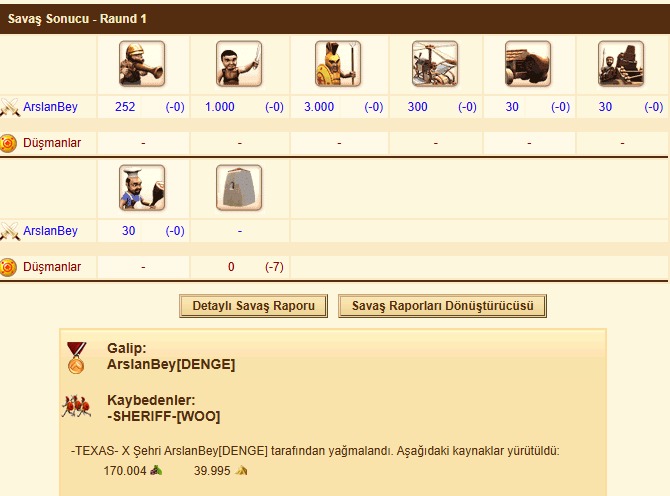Select the catapult unit icon
The width and height of the screenshot is (670, 496).
[x=621, y=64]
